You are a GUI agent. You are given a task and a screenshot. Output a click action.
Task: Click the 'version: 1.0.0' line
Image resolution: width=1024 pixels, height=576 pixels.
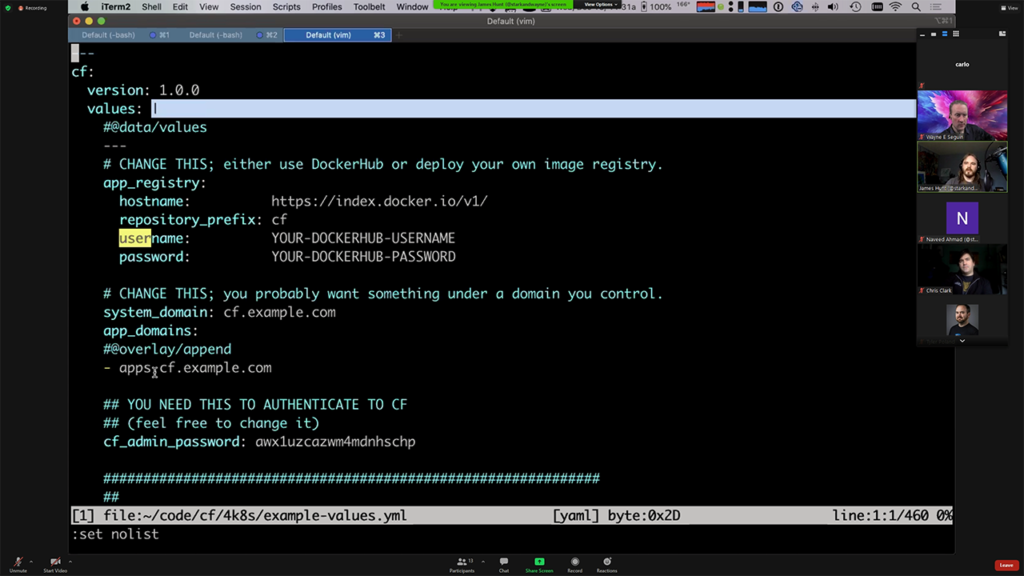(143, 90)
